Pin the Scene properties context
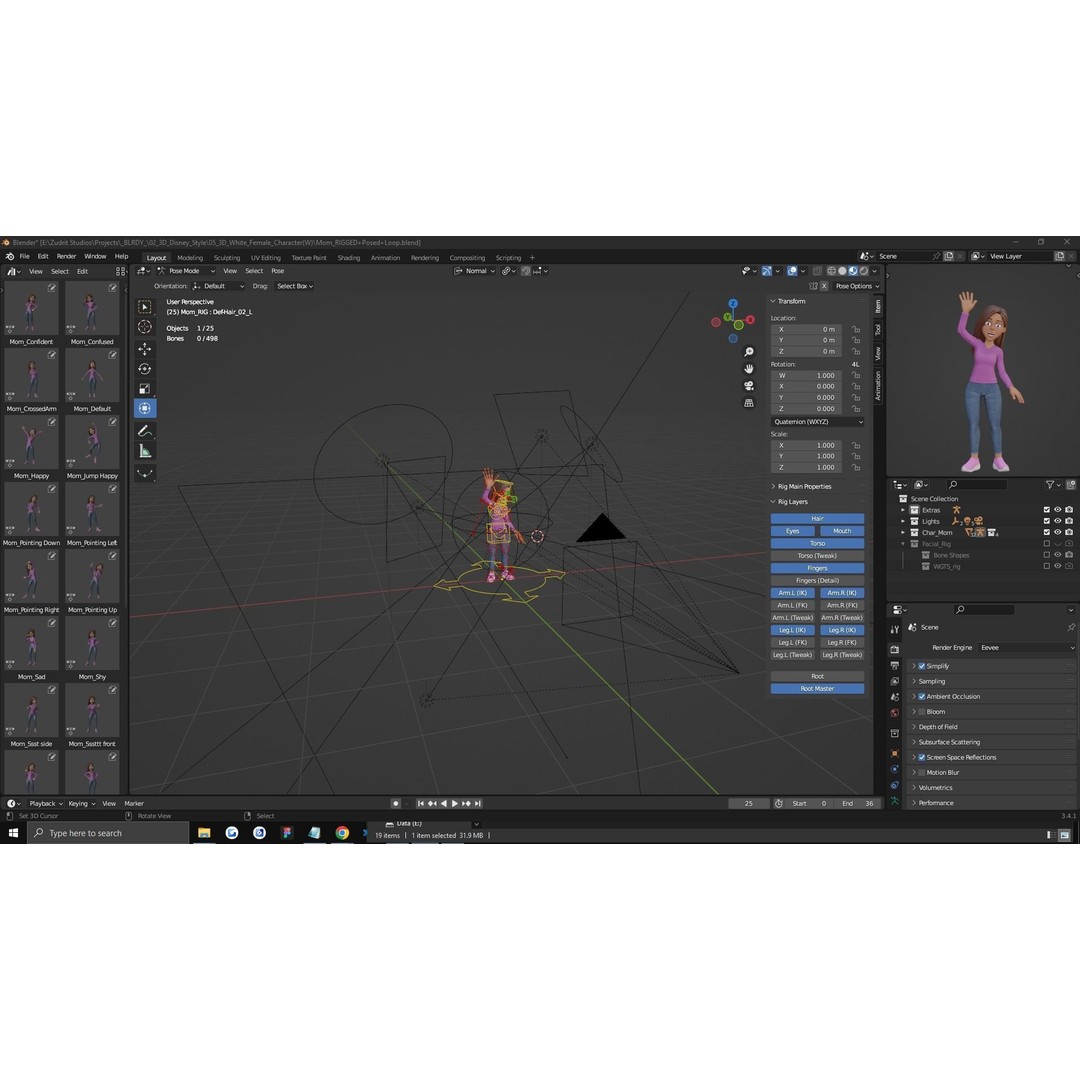This screenshot has width=1080, height=1080. click(1070, 627)
